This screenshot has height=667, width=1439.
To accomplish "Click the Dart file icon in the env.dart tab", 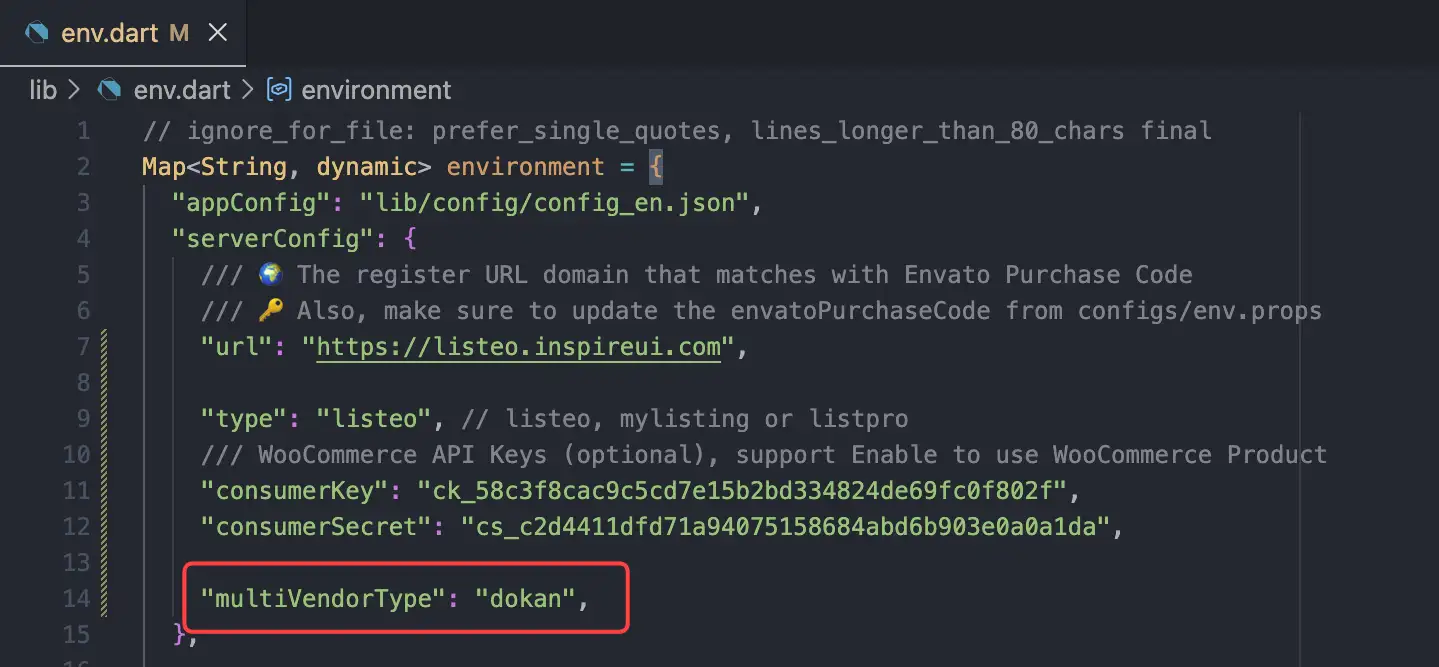I will click(x=37, y=32).
